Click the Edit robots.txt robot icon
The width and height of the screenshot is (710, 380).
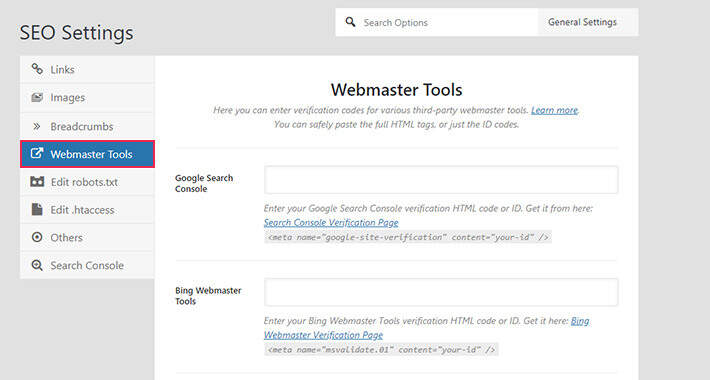[x=37, y=182]
